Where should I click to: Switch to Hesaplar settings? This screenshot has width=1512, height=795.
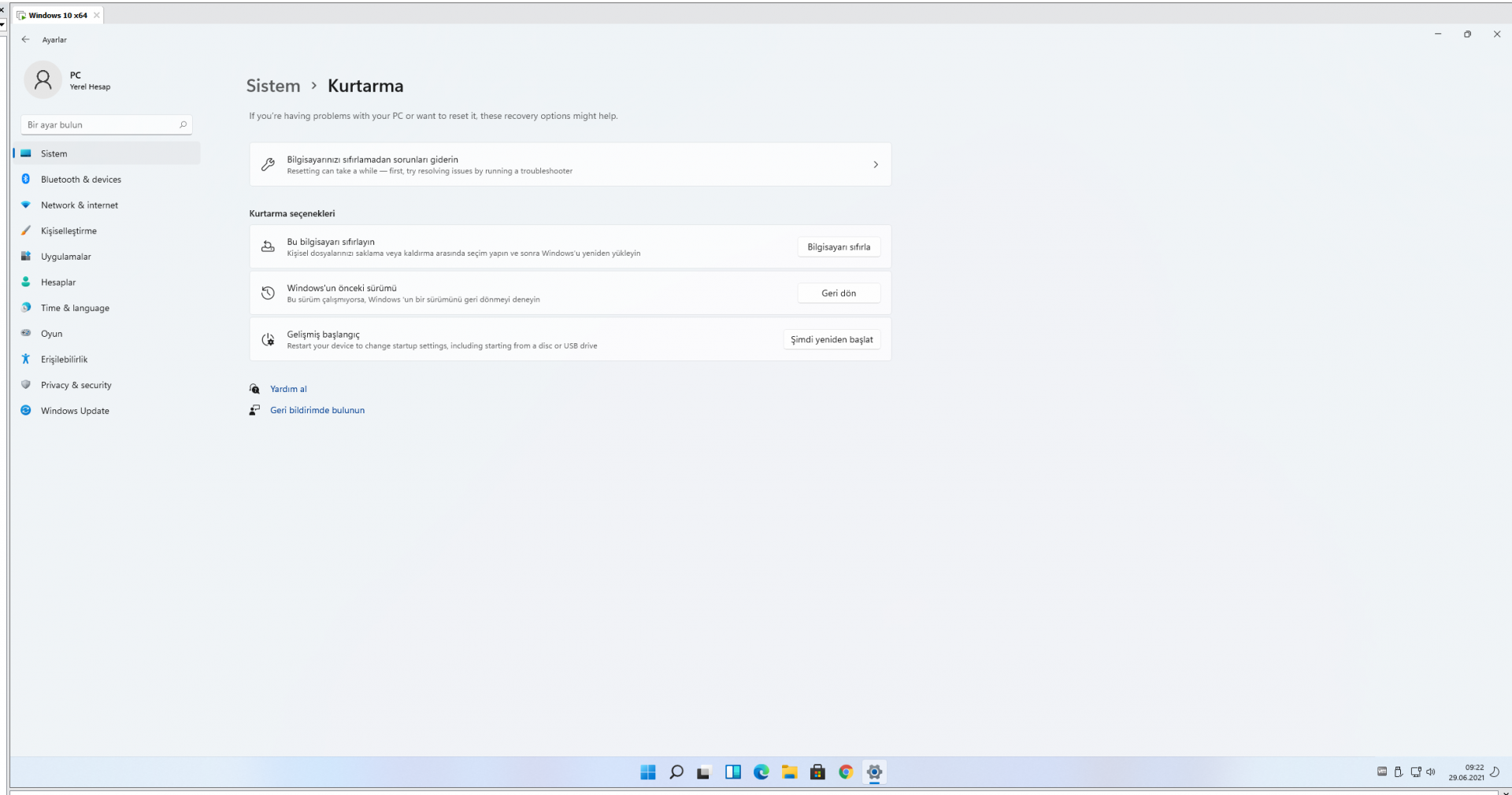coord(106,282)
